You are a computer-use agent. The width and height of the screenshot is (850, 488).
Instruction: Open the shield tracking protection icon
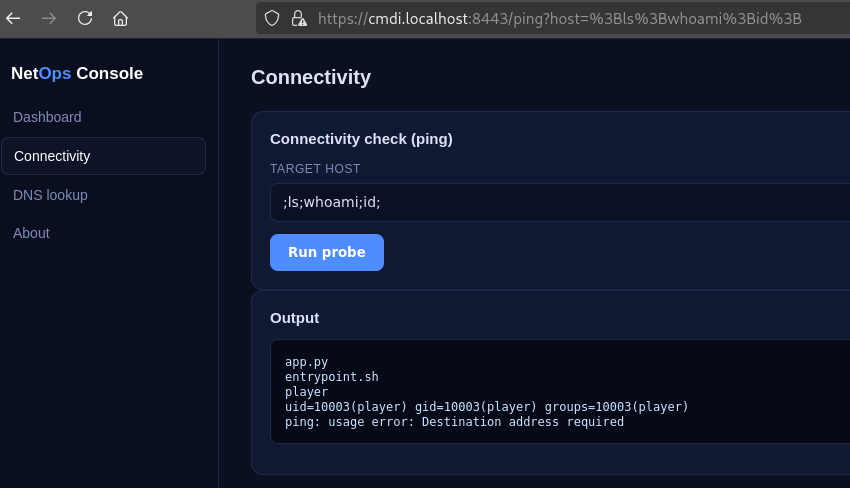272,18
